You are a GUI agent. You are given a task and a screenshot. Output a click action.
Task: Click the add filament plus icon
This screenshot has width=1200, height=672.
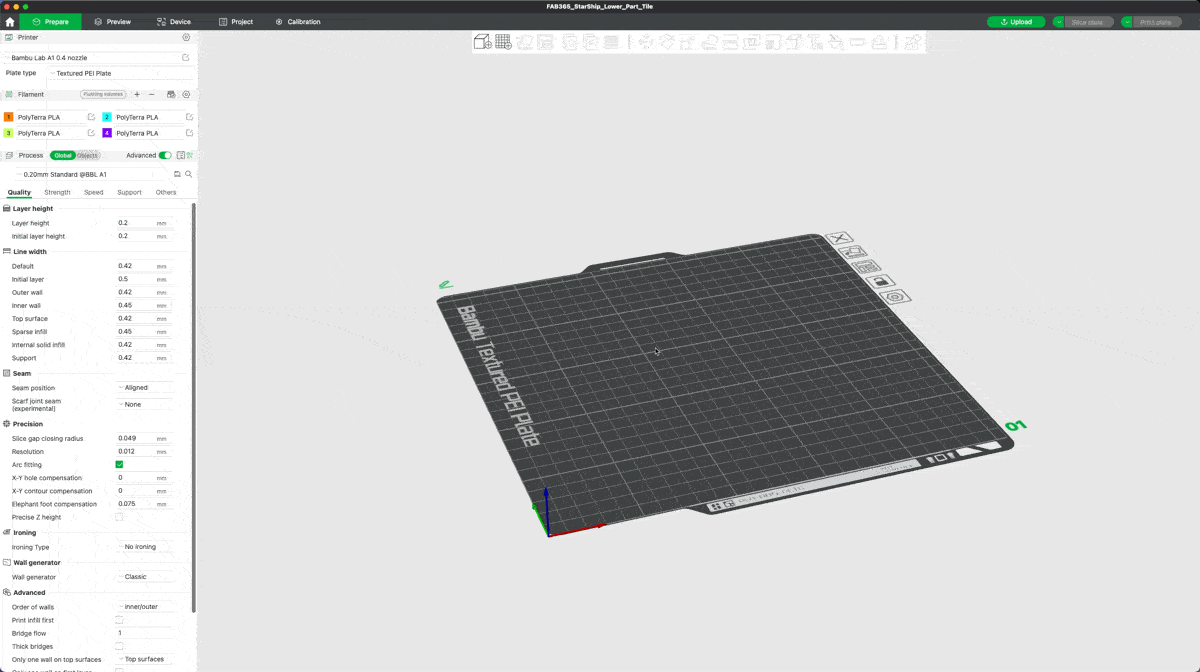(x=137, y=94)
